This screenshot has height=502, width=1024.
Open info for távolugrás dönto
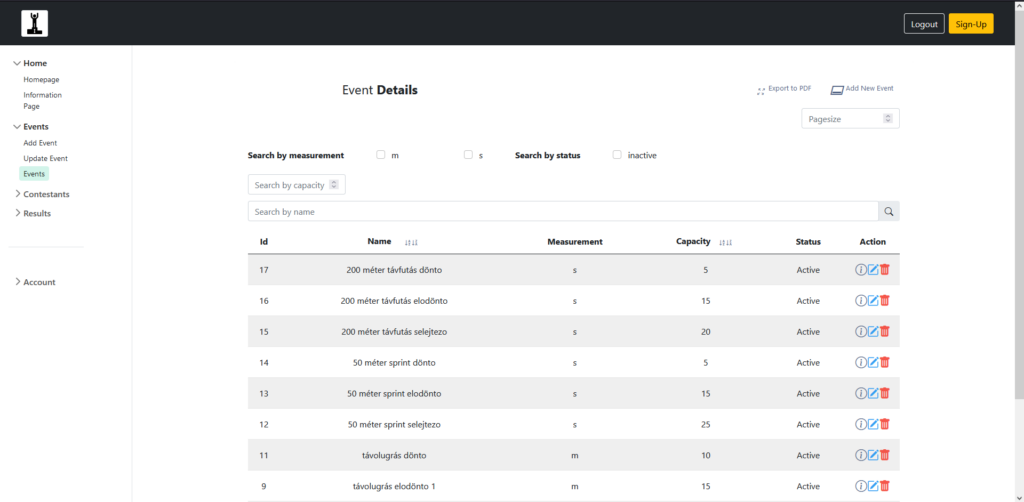click(861, 455)
